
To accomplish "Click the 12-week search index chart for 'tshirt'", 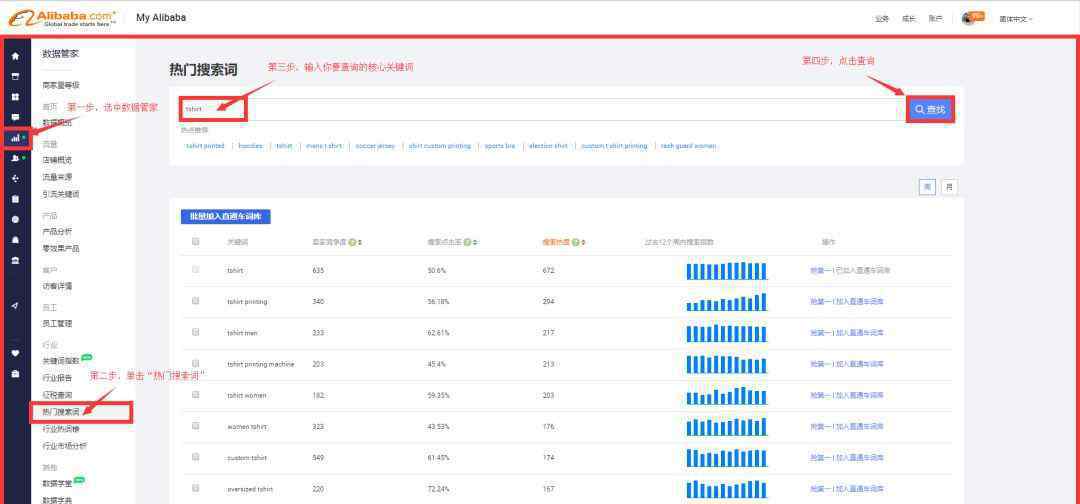I will tap(727, 271).
